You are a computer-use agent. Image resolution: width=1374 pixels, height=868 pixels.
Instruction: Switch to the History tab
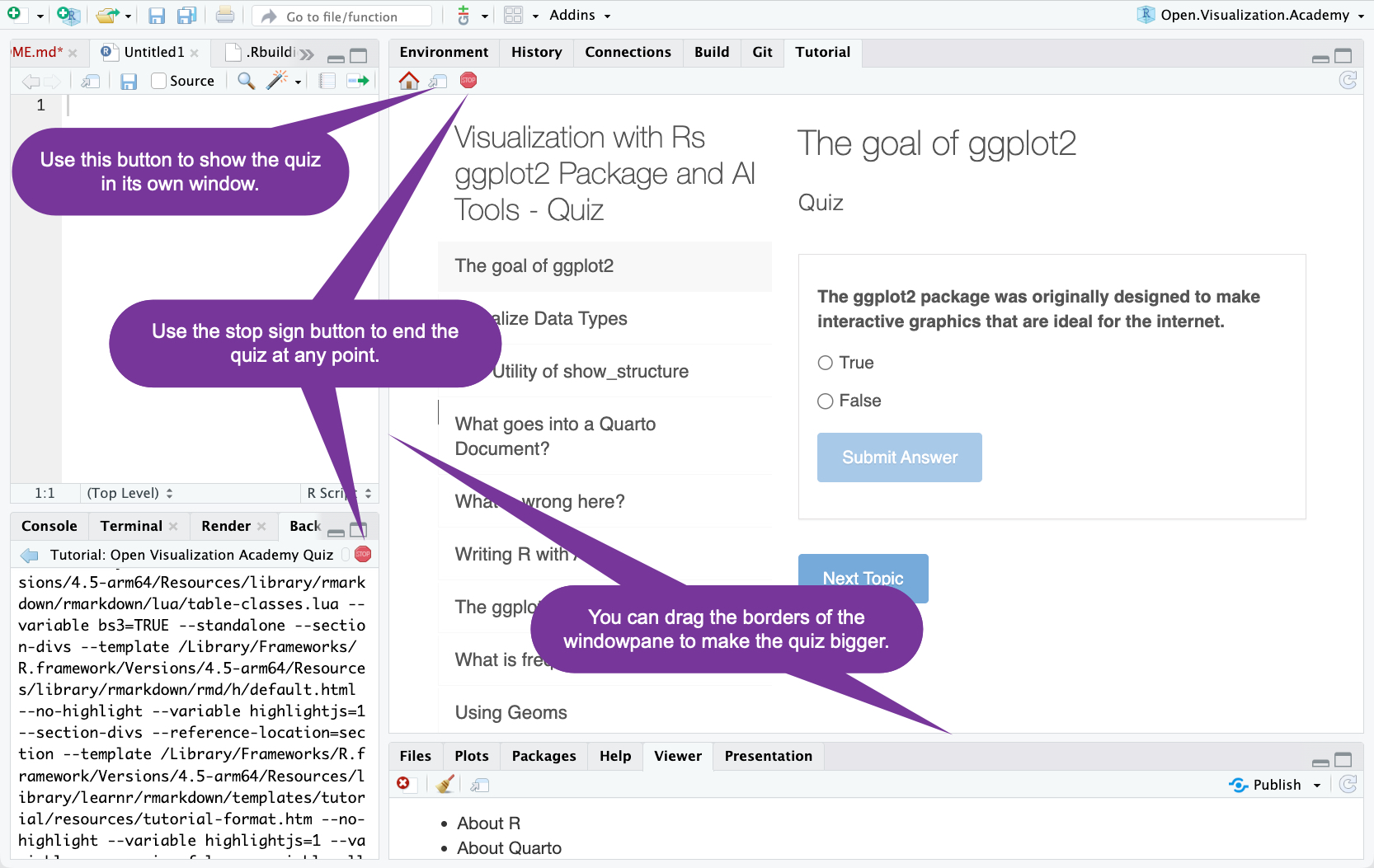point(536,52)
